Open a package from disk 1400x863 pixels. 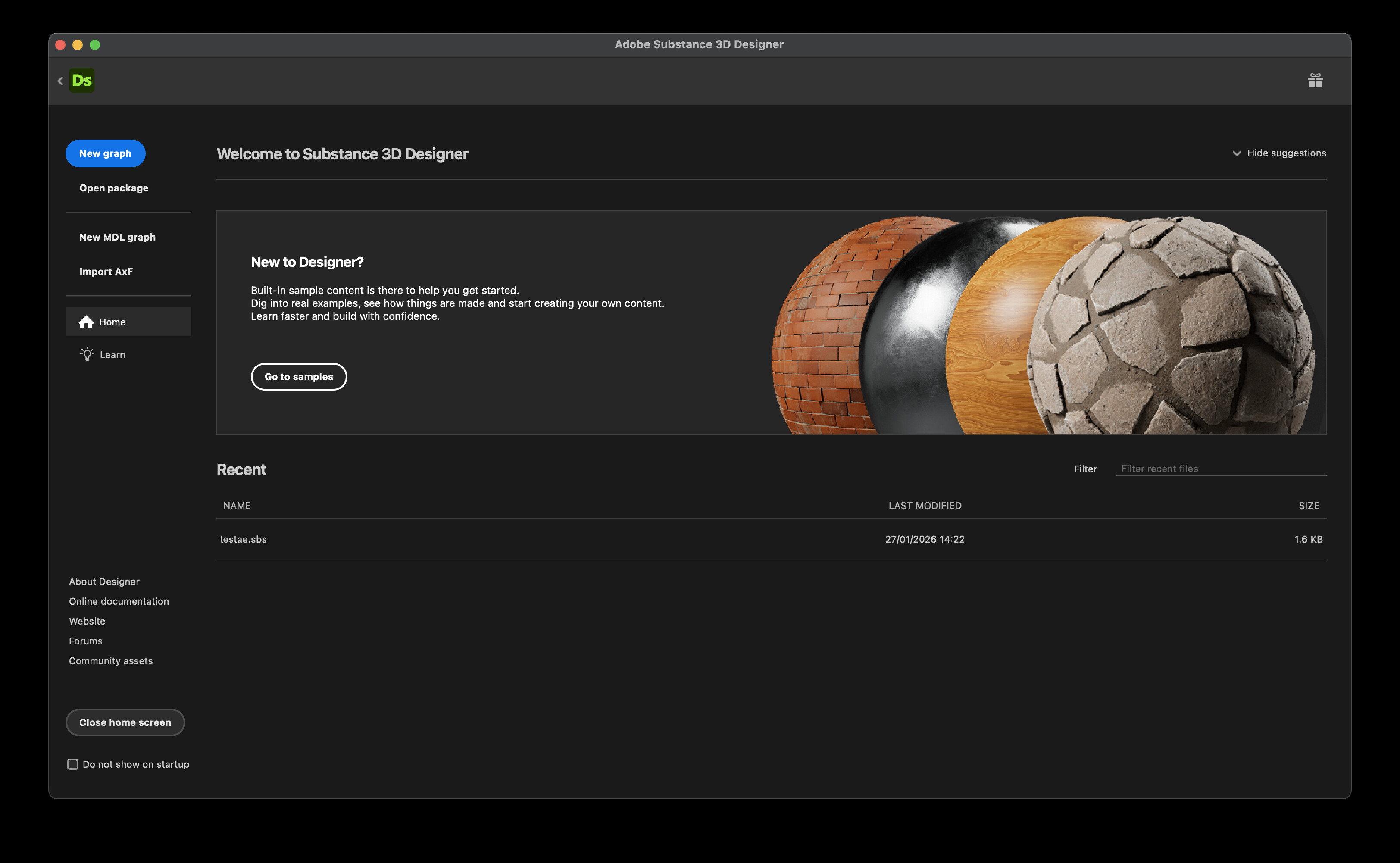(x=113, y=187)
